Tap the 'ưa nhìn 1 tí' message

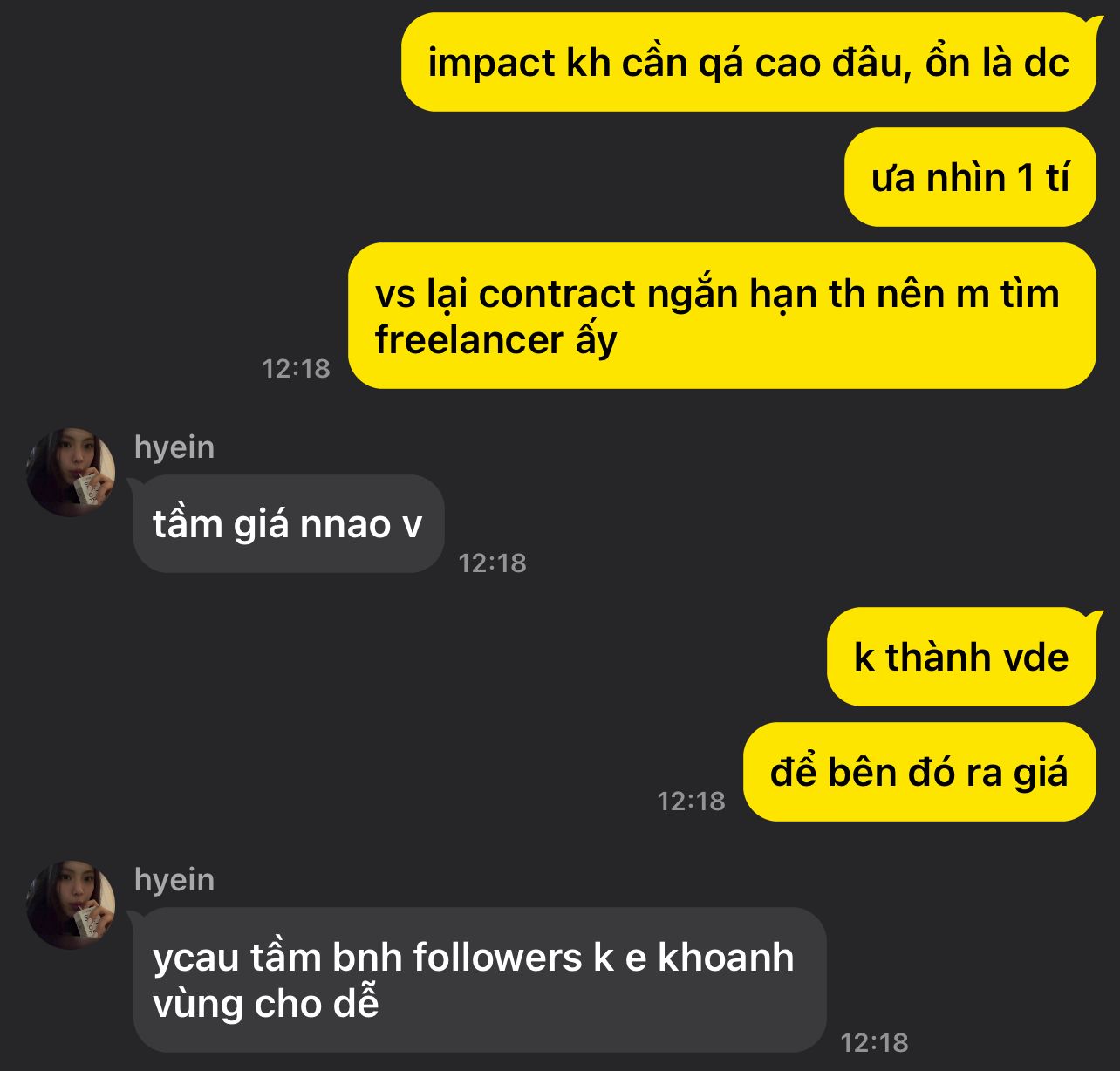pyautogui.click(x=970, y=177)
